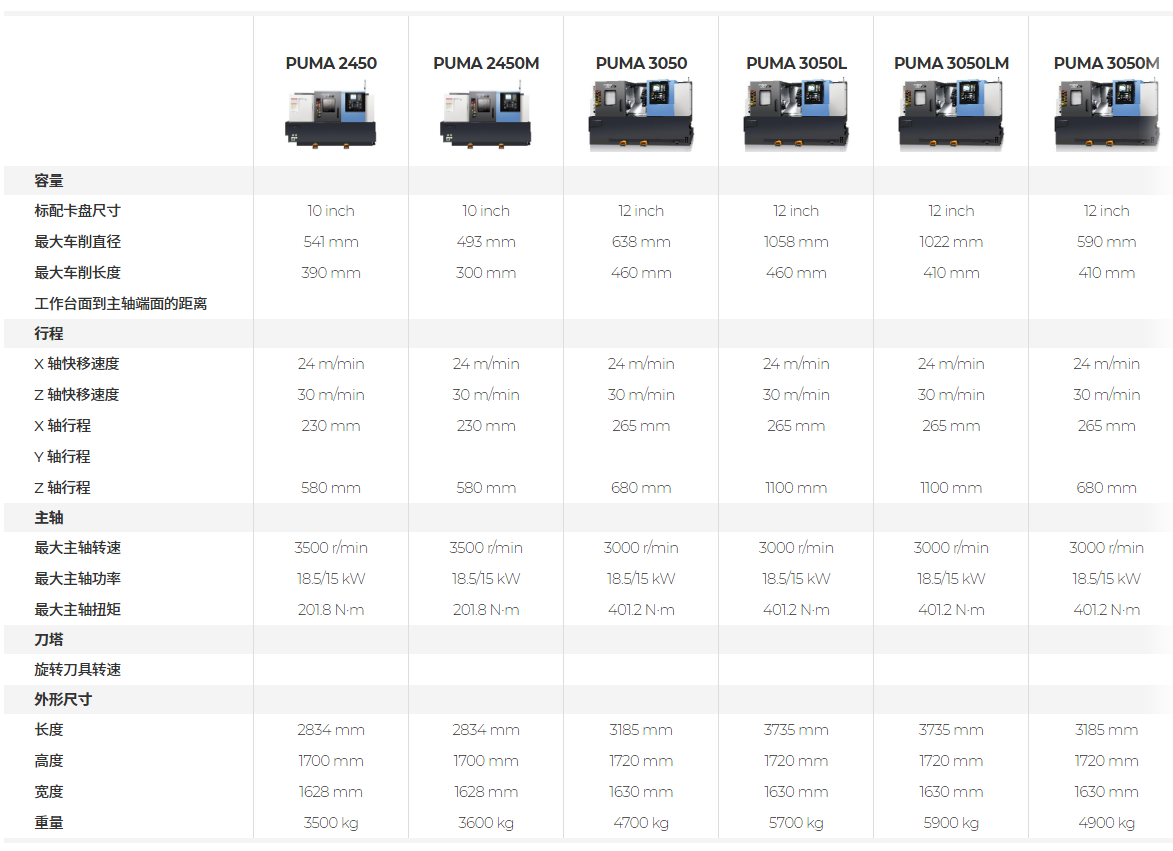Select the 590 mm turning diameter value
Viewport: 1173px width, 851px height.
(1106, 242)
